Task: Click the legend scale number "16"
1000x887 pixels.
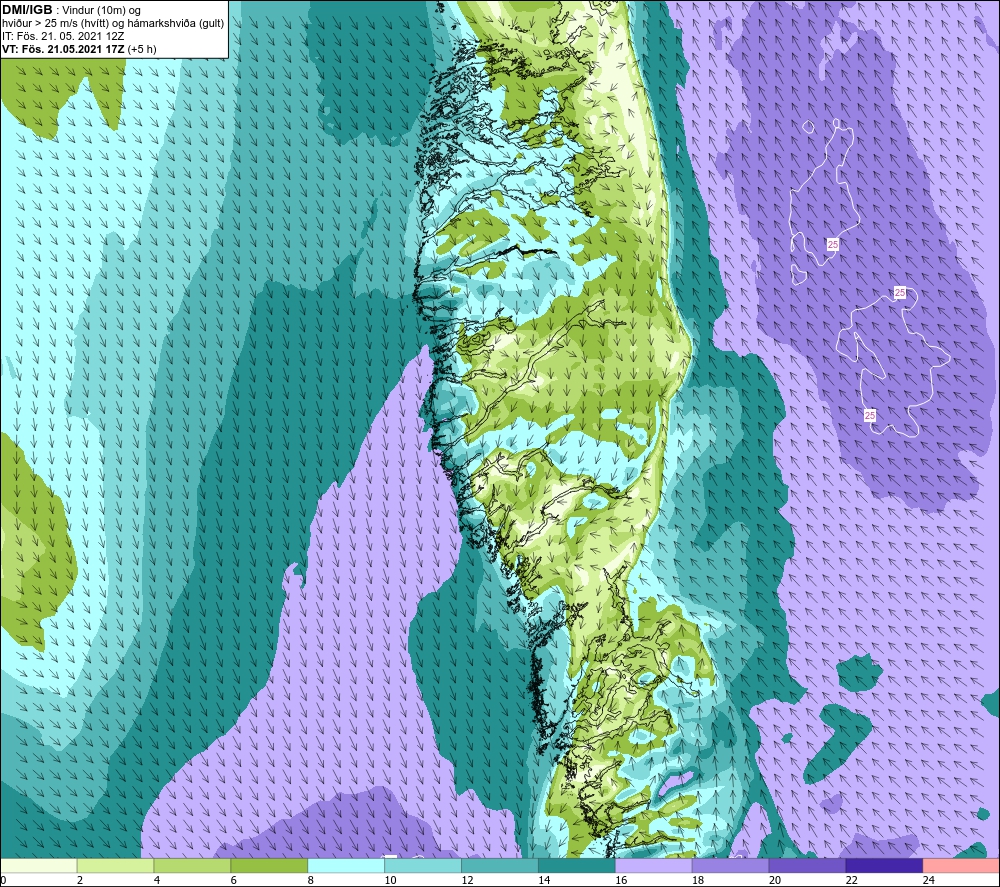Action: pyautogui.click(x=621, y=880)
